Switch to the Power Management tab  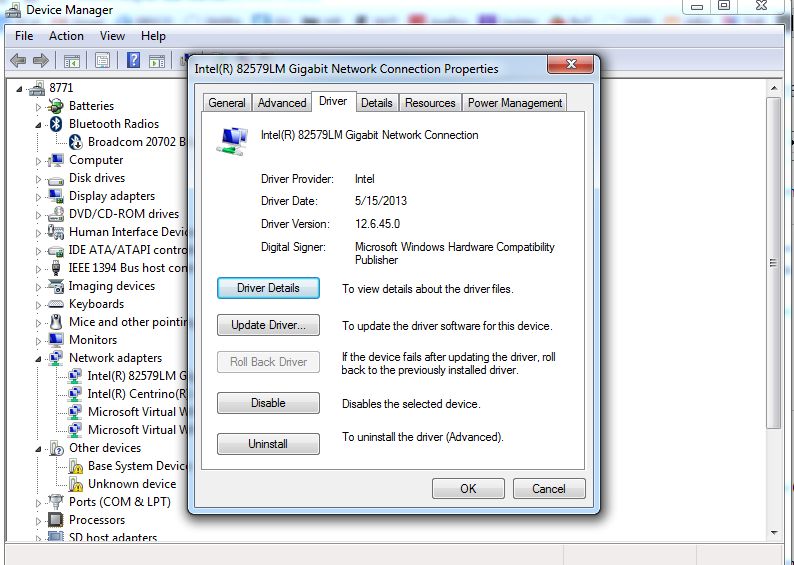coord(514,103)
